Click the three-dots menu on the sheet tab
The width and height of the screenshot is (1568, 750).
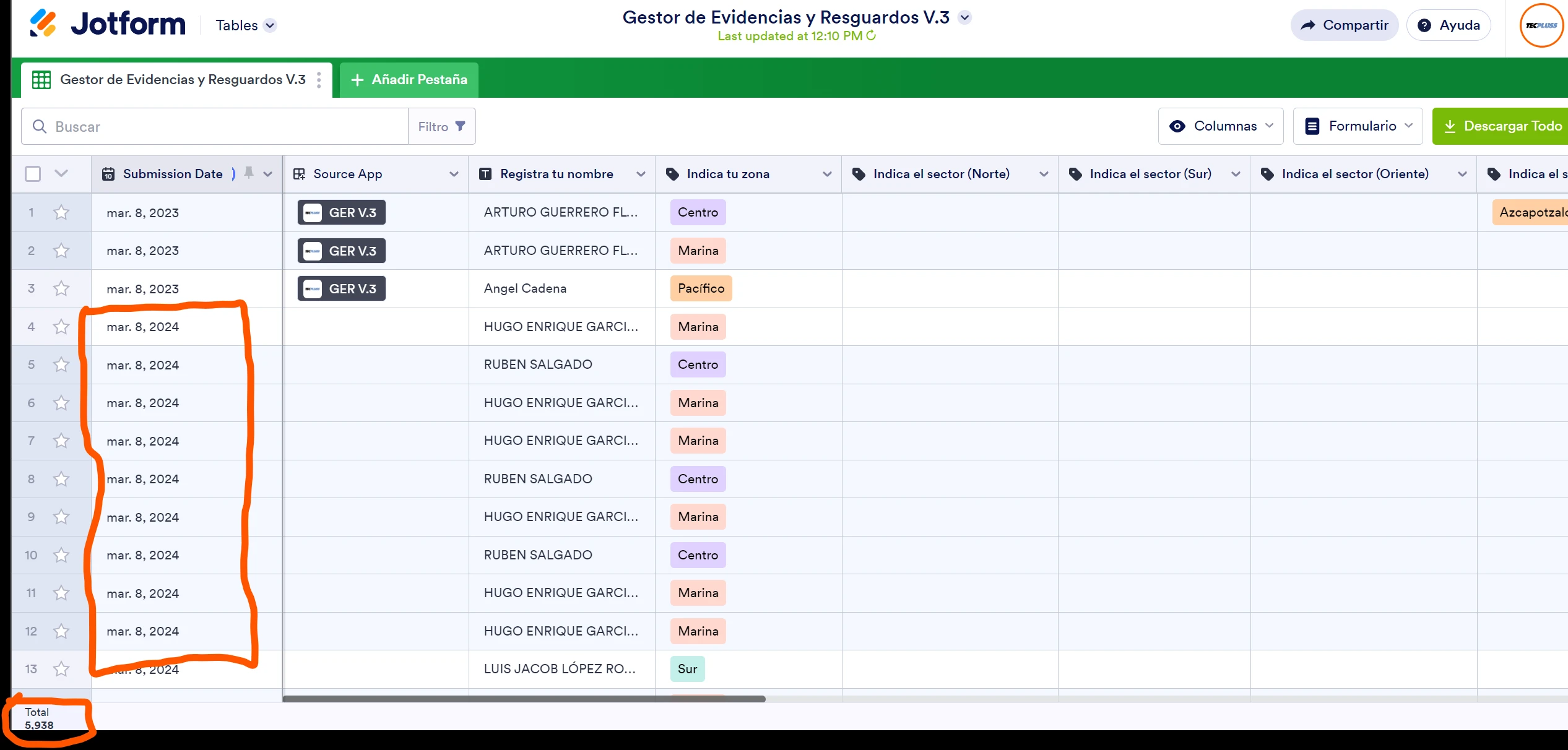tap(319, 79)
